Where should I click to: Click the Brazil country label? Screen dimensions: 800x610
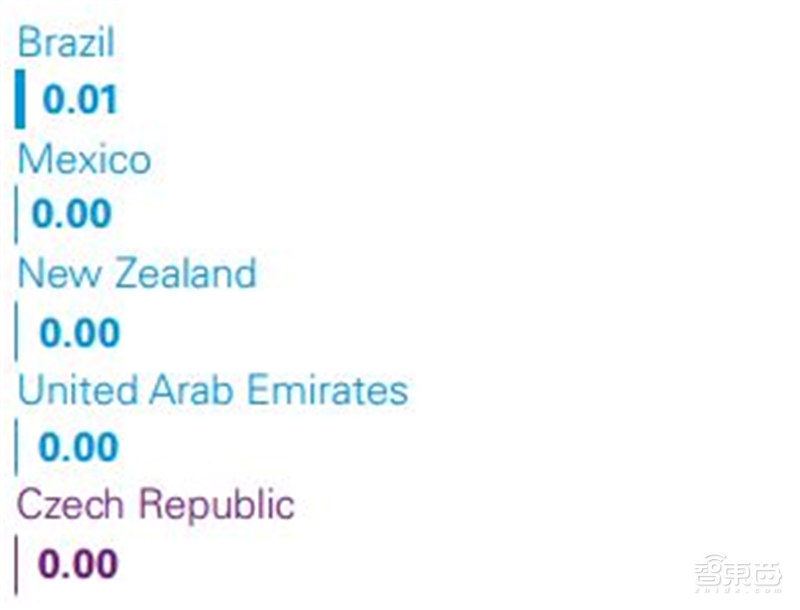(66, 43)
